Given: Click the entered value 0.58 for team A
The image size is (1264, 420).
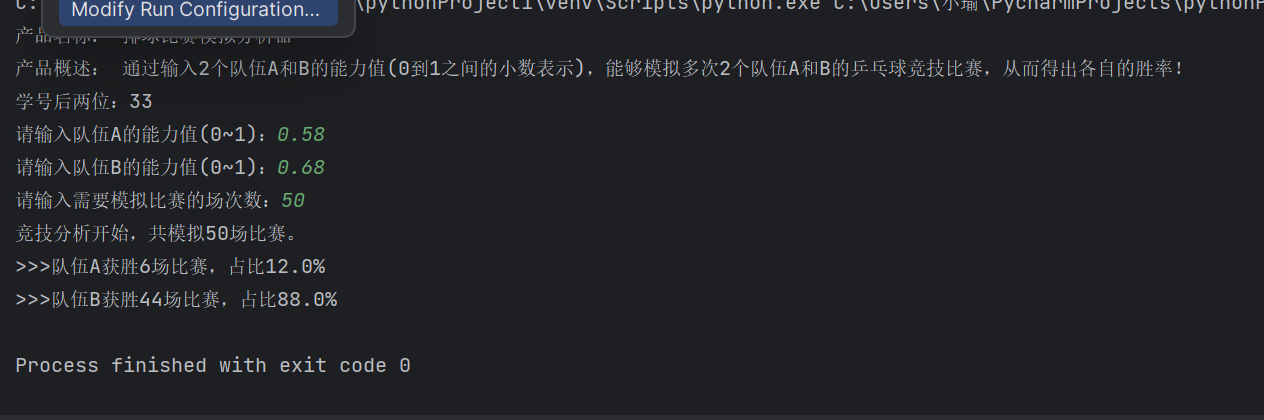Looking at the screenshot, I should (301, 135).
